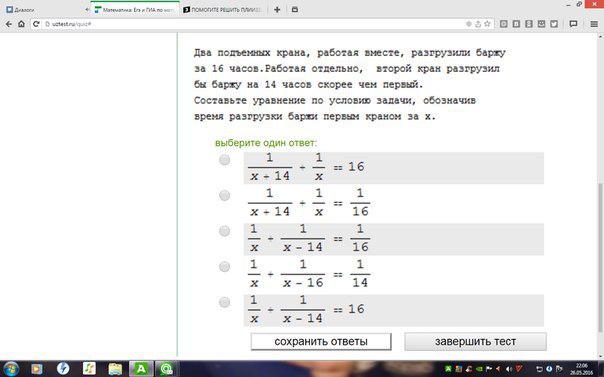Go back with the browser back arrow

click(8, 24)
